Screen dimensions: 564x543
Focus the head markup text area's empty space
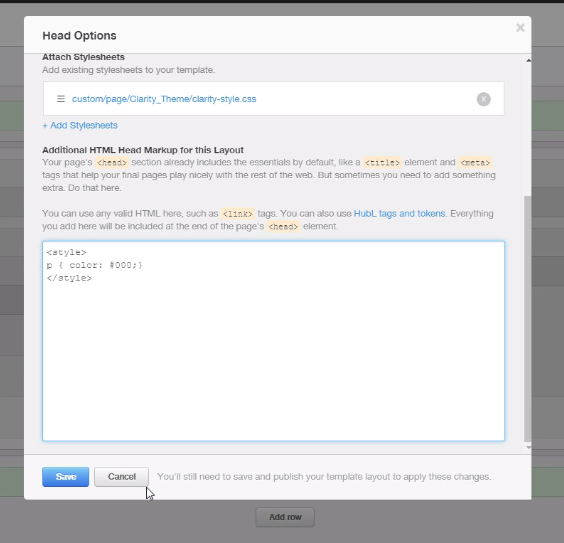tap(273, 360)
